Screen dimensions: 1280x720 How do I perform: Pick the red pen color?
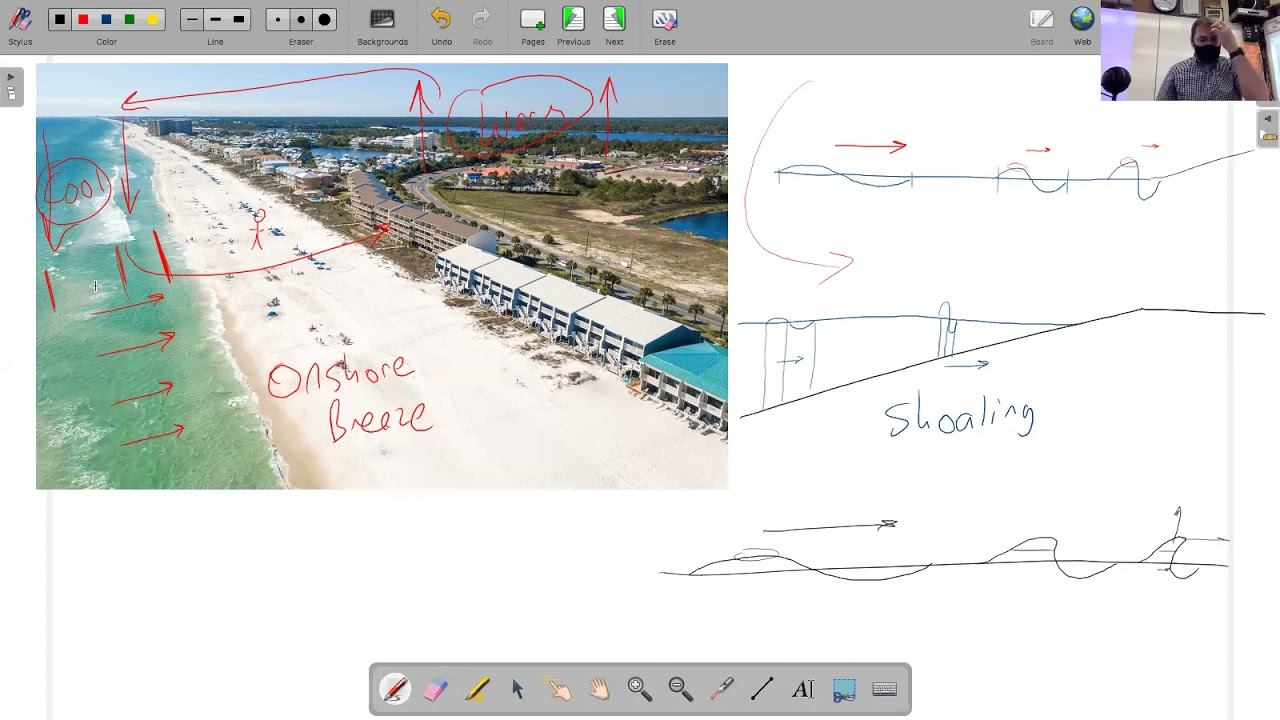point(84,19)
